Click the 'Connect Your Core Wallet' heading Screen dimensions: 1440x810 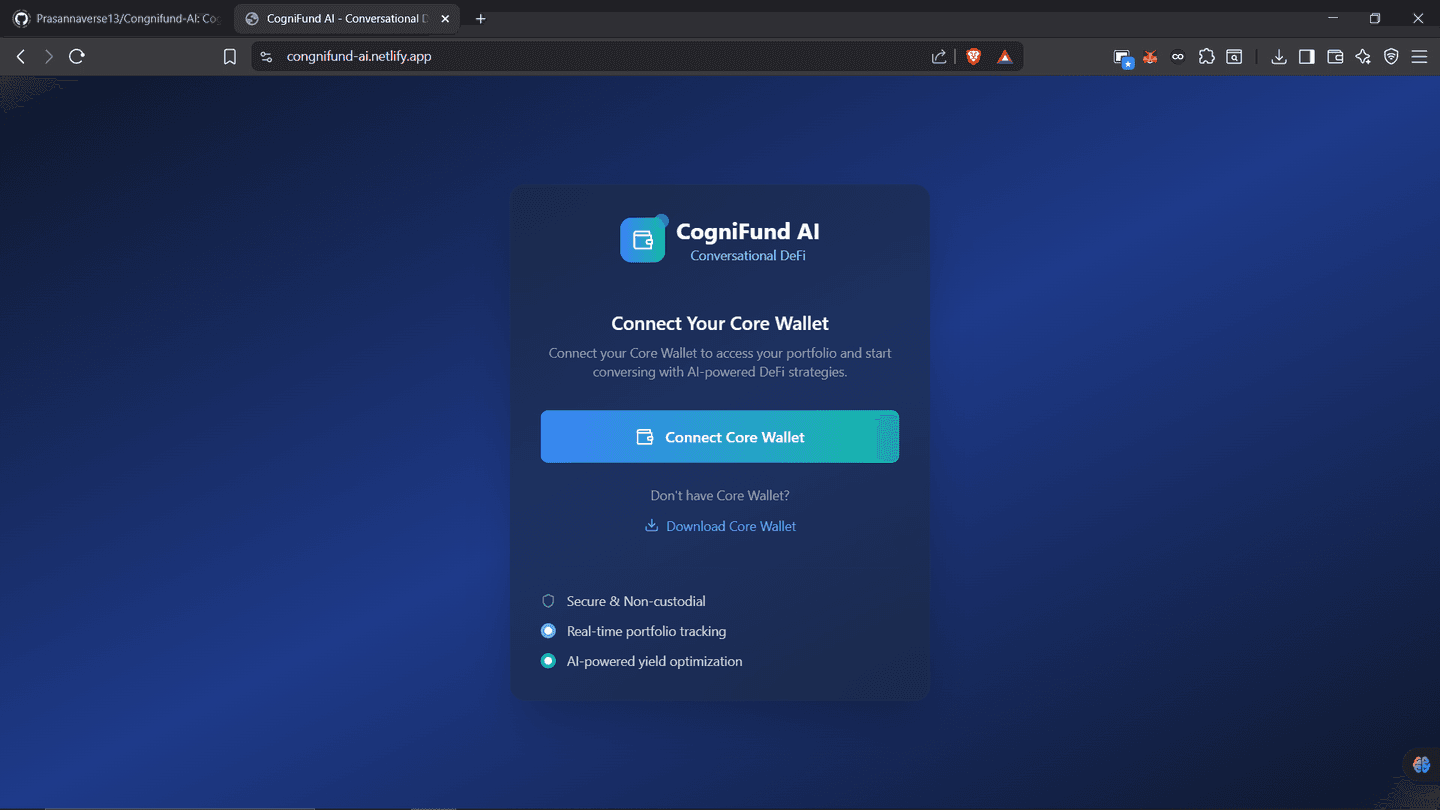720,323
